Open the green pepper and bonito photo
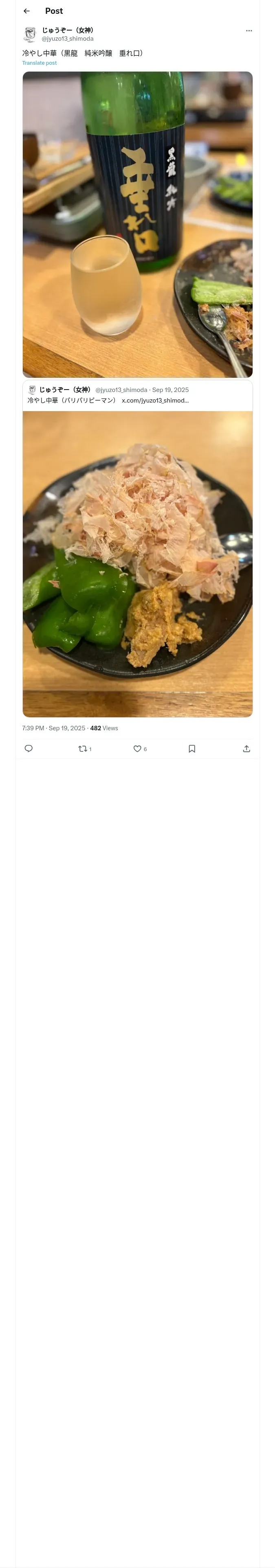 coord(137,564)
